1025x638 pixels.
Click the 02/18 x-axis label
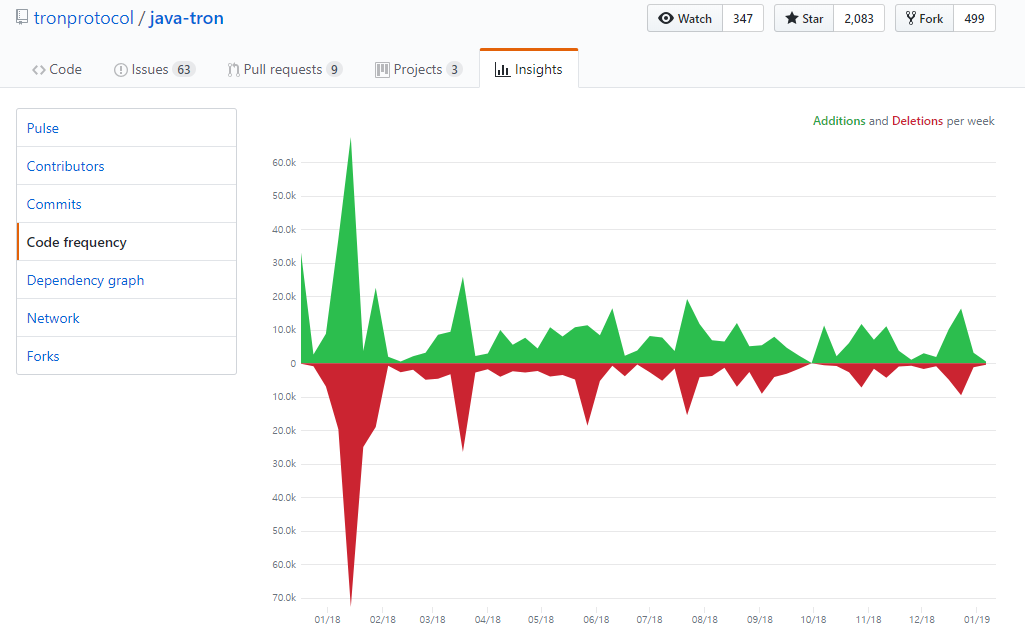(x=382, y=619)
